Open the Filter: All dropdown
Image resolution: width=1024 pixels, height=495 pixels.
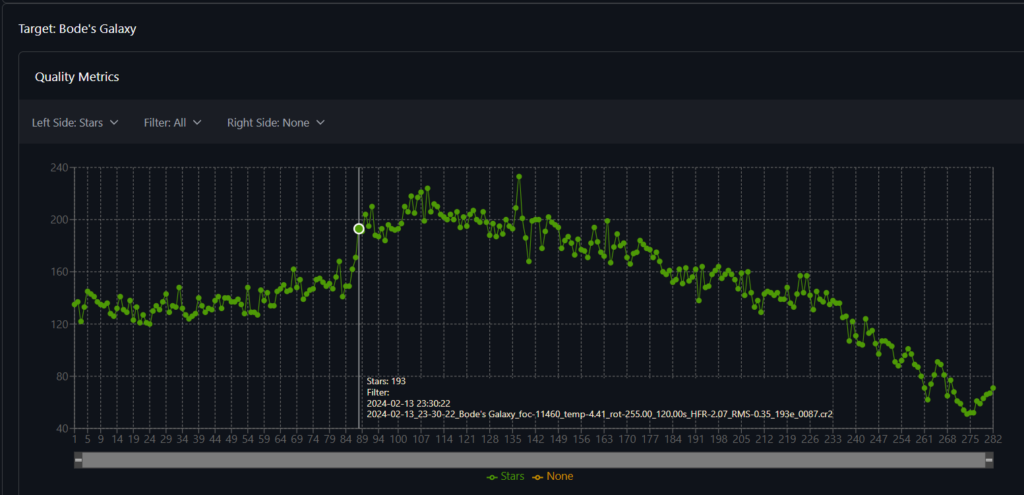pos(172,123)
